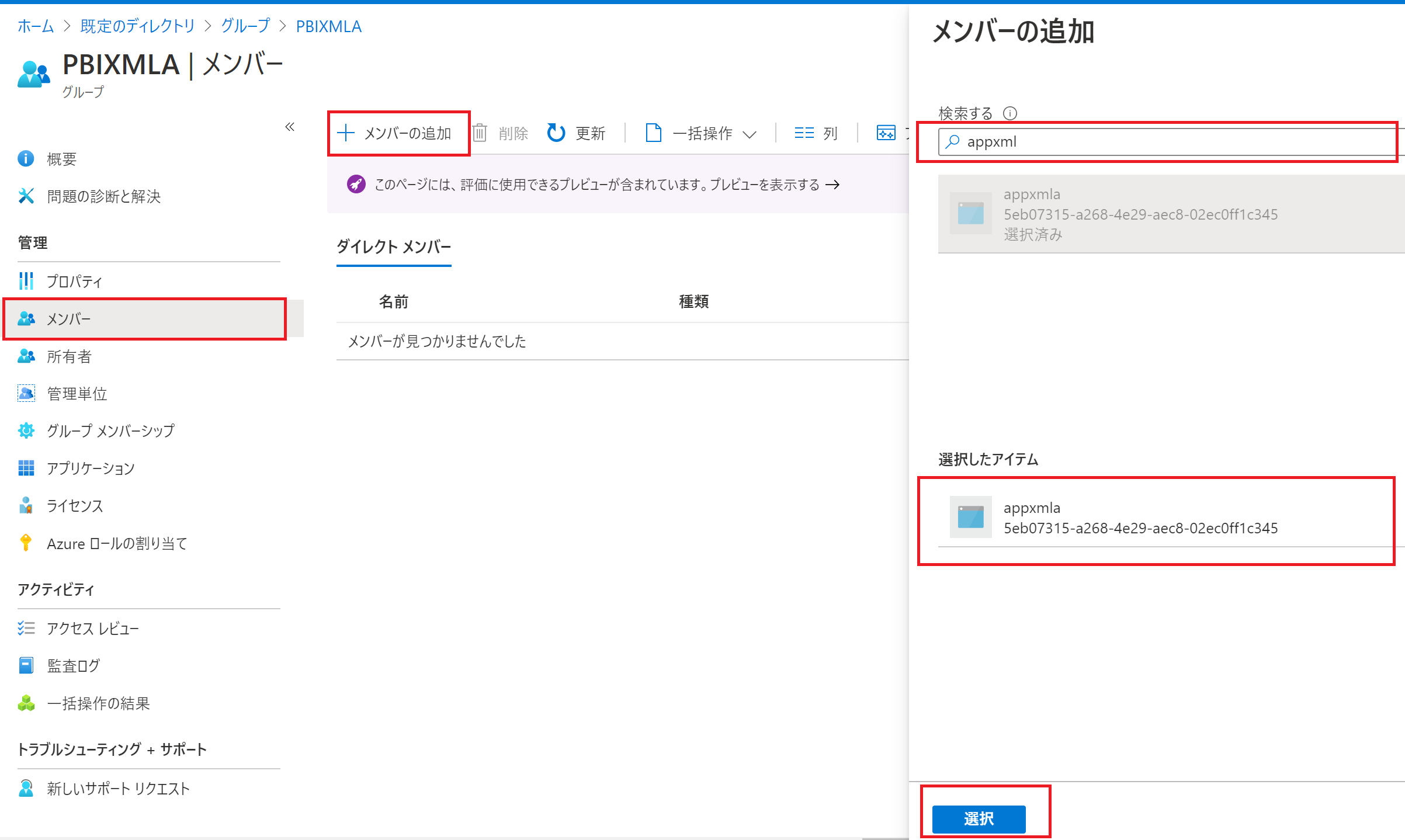Open プロパティ from the sidebar

tap(74, 282)
